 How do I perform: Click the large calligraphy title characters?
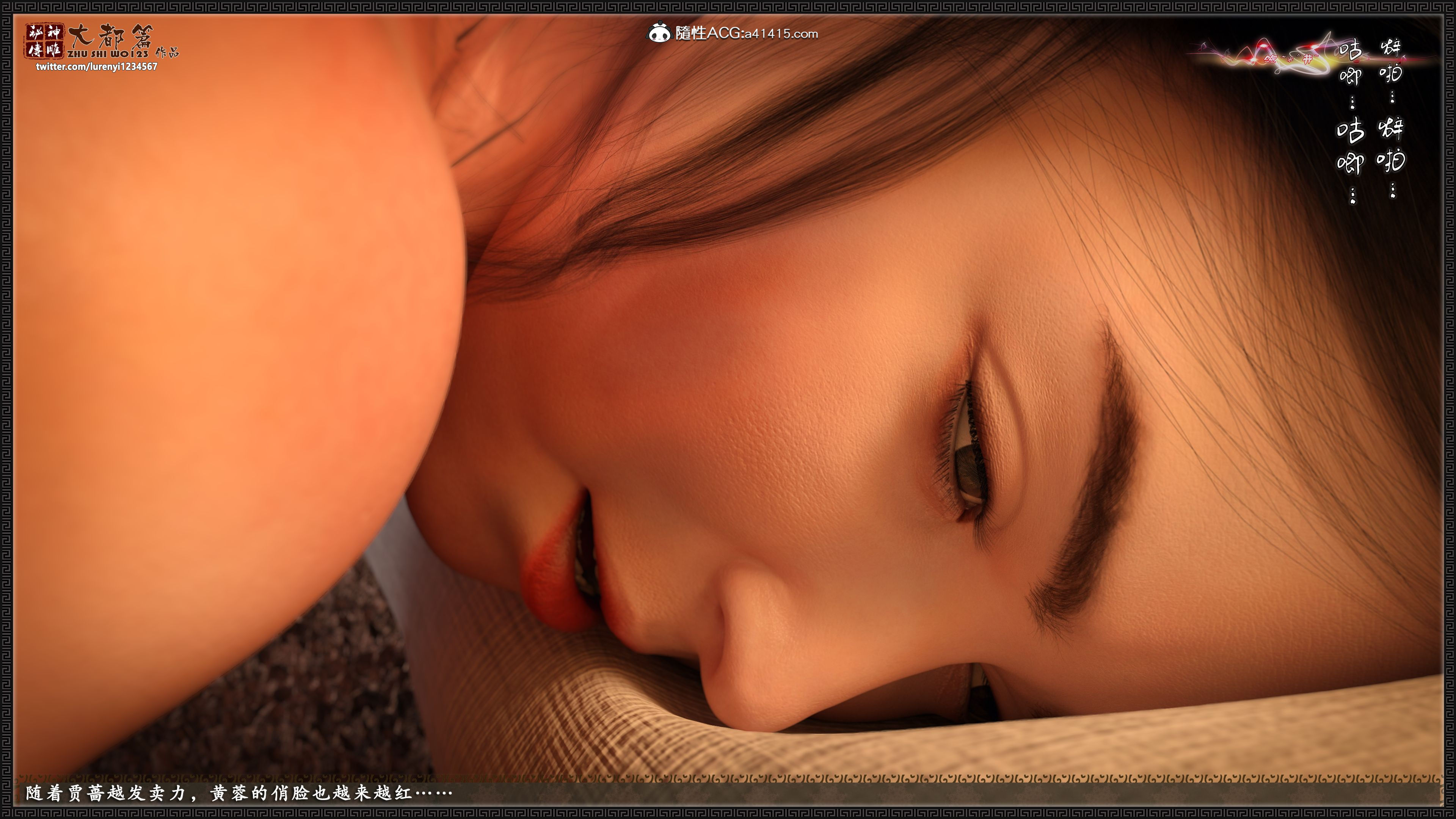tap(110, 37)
